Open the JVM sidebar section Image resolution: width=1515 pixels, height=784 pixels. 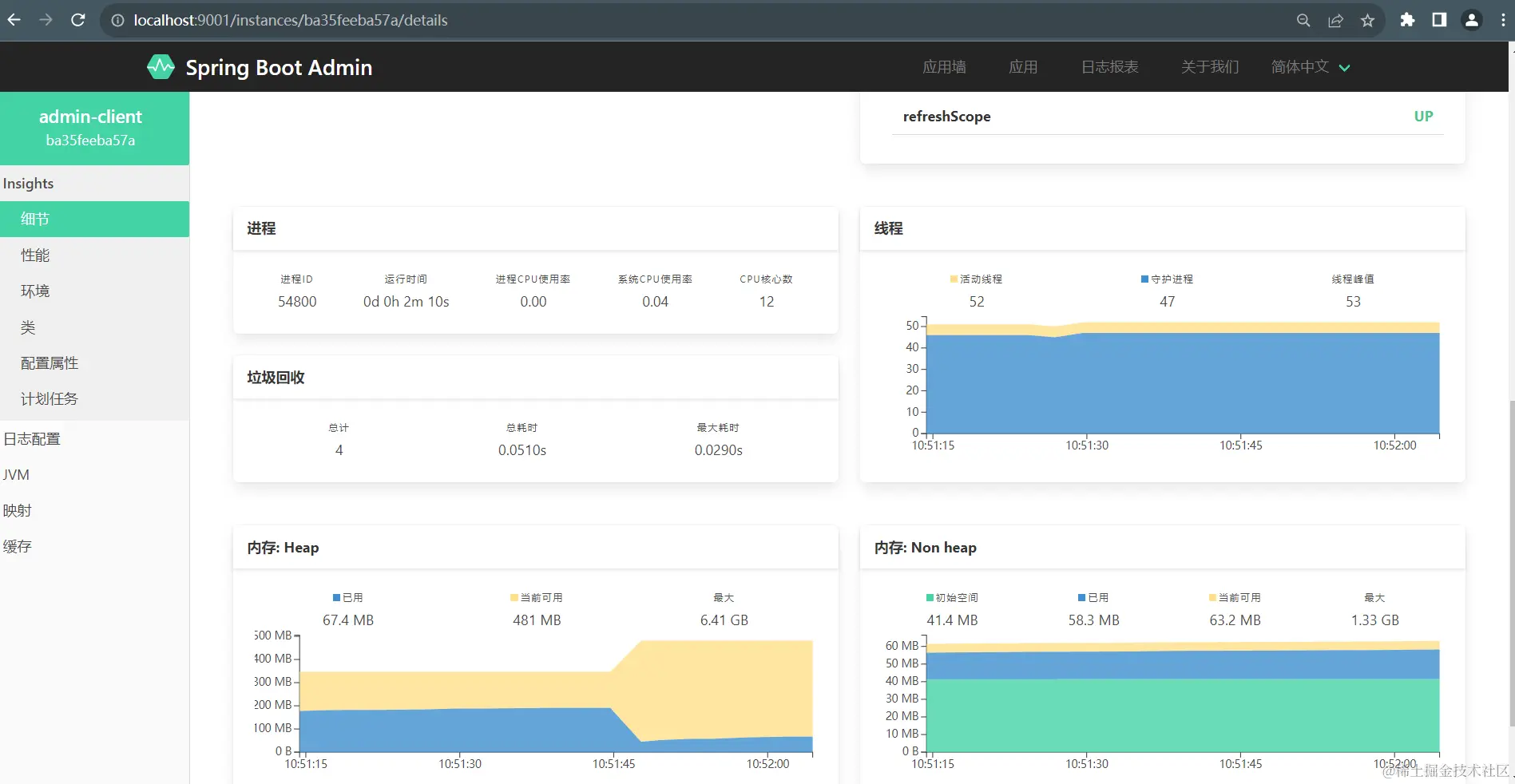(94, 475)
